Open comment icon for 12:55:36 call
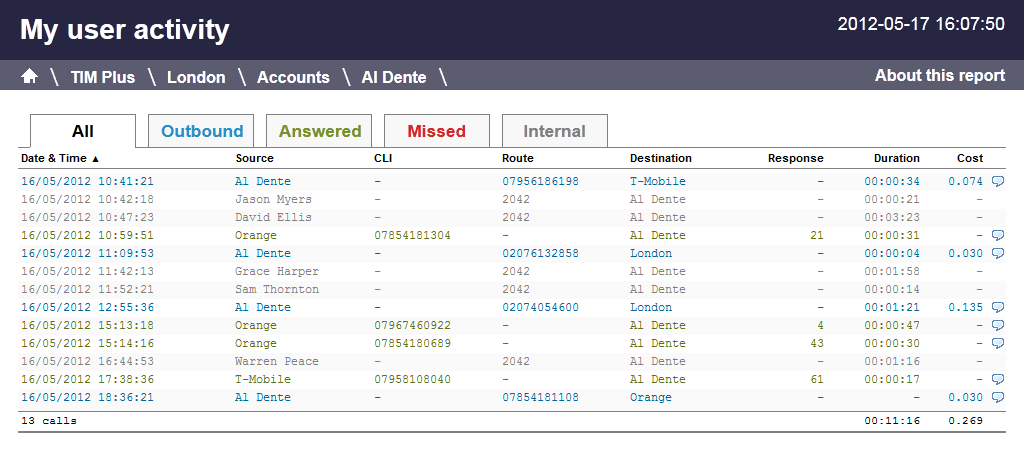1024x454 pixels. (x=997, y=307)
